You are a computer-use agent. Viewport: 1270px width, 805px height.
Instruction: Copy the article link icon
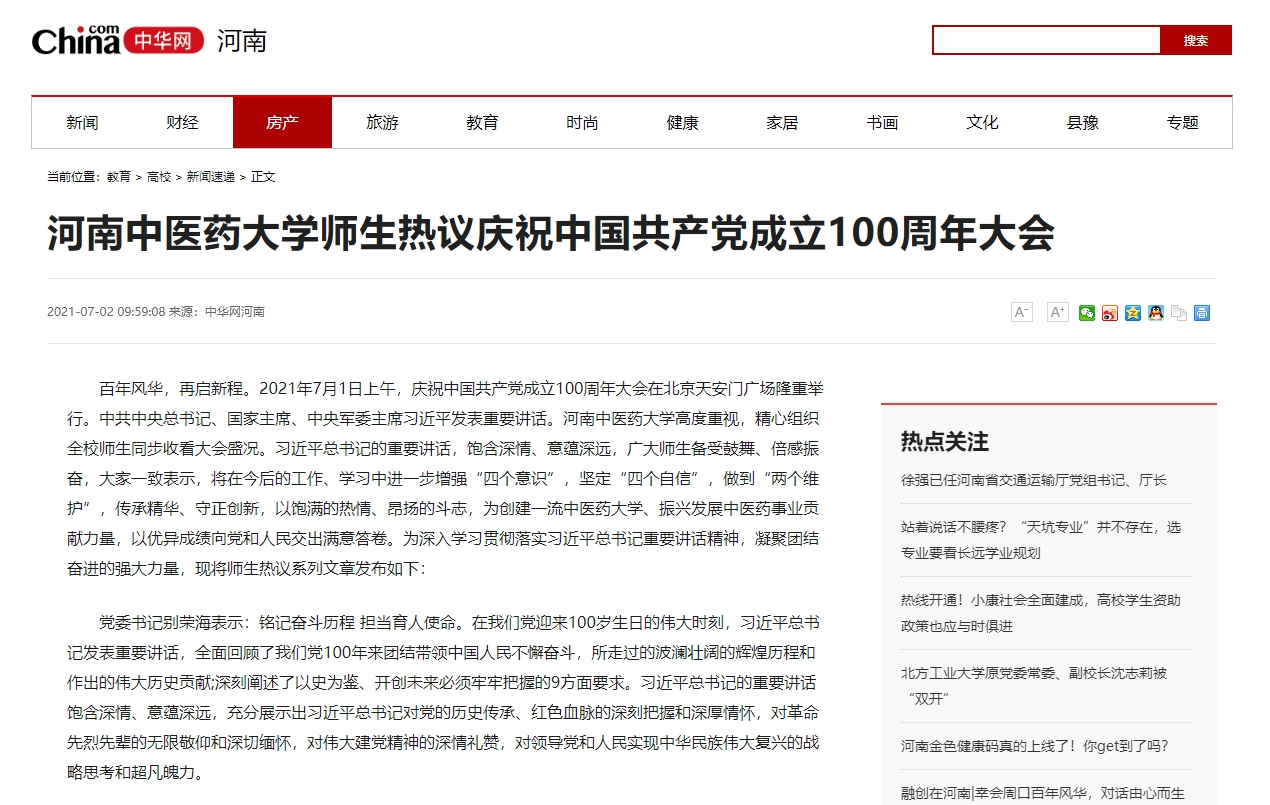(1179, 313)
